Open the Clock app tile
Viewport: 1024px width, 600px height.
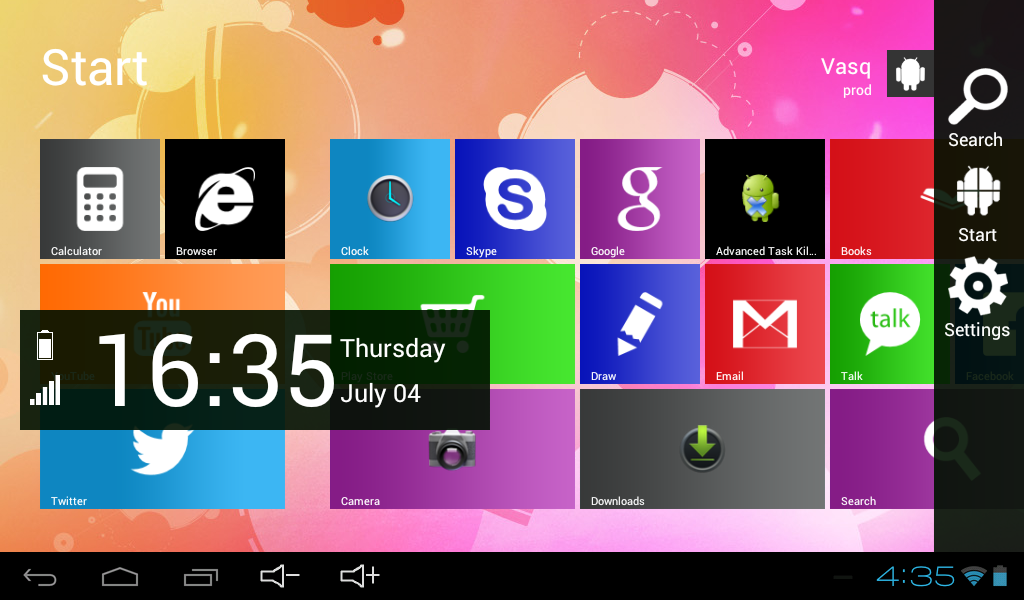click(x=390, y=199)
